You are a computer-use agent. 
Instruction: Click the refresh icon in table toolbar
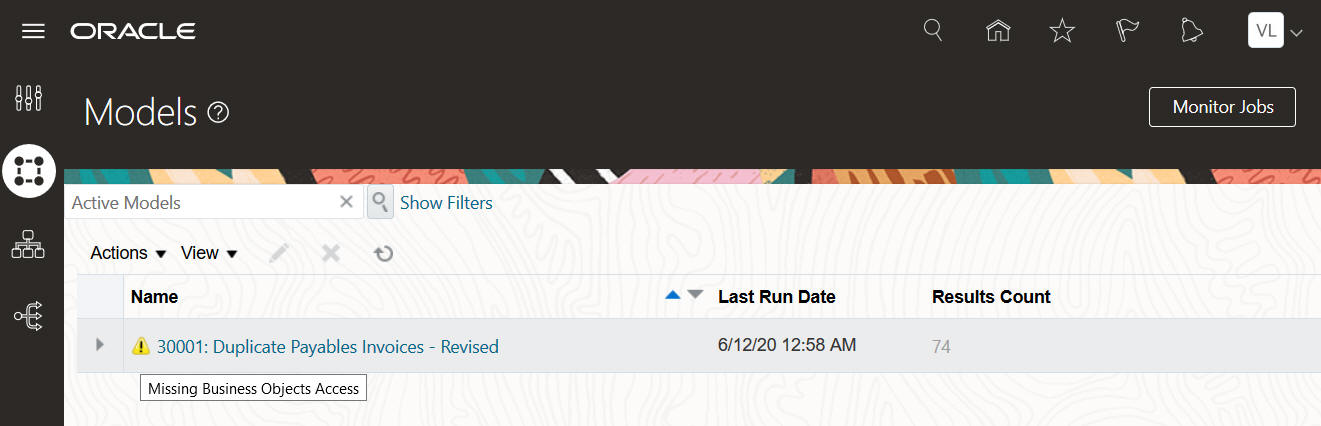(383, 254)
